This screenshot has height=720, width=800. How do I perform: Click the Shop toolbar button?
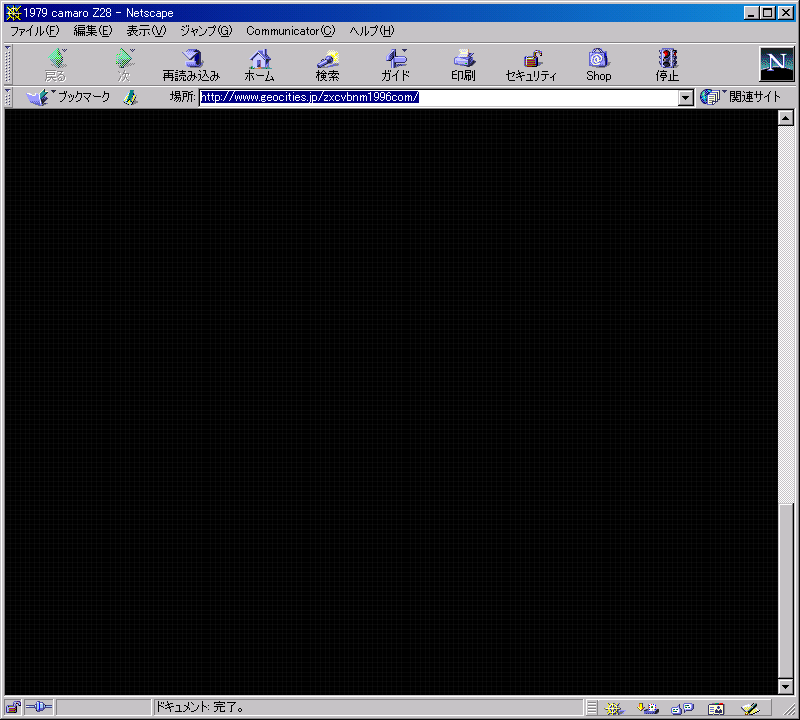(x=598, y=65)
